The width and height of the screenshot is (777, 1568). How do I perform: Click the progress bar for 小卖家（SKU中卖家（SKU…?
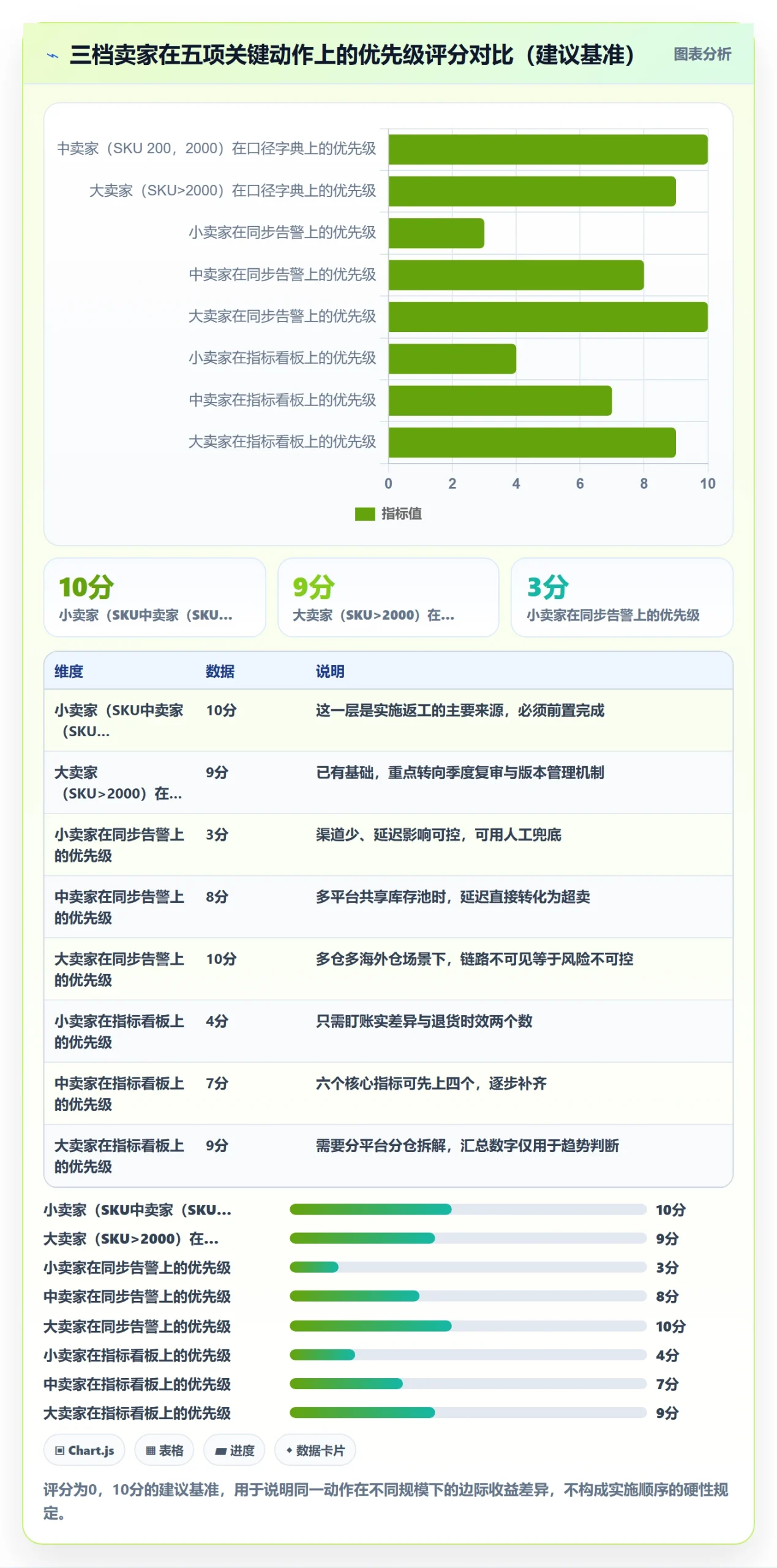[x=468, y=1210]
